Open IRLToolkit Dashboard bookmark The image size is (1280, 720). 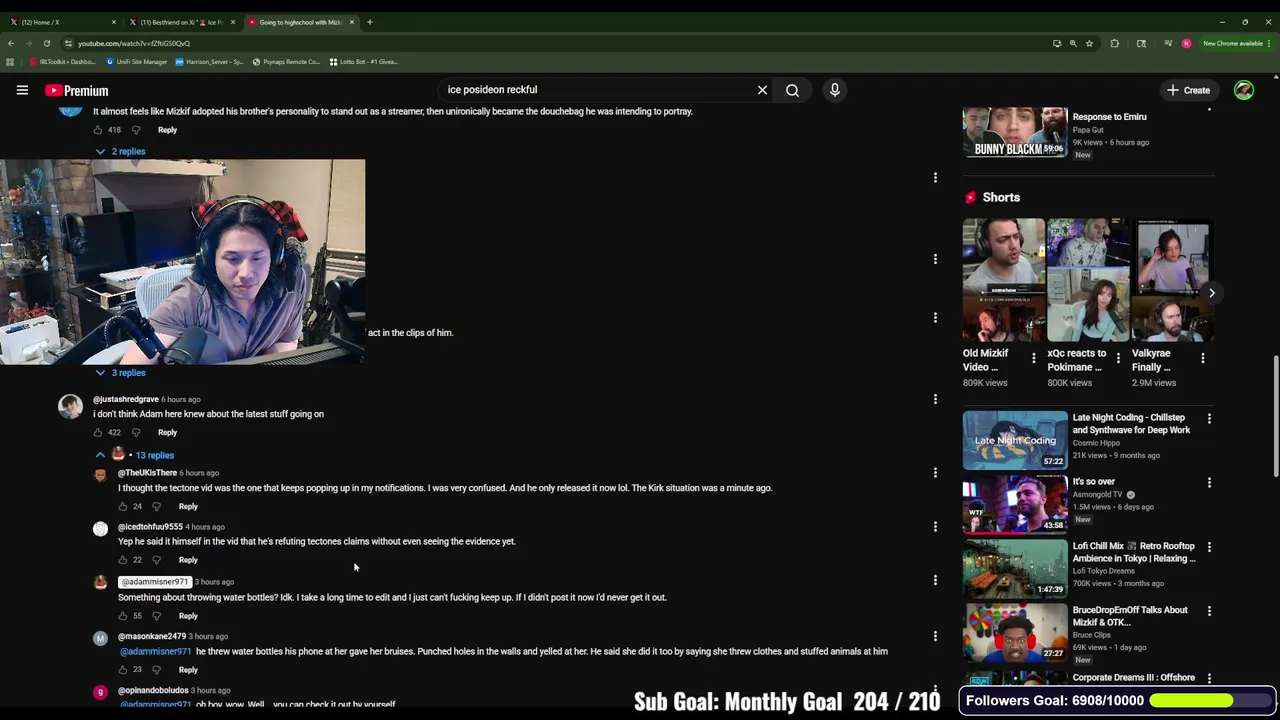(62, 62)
